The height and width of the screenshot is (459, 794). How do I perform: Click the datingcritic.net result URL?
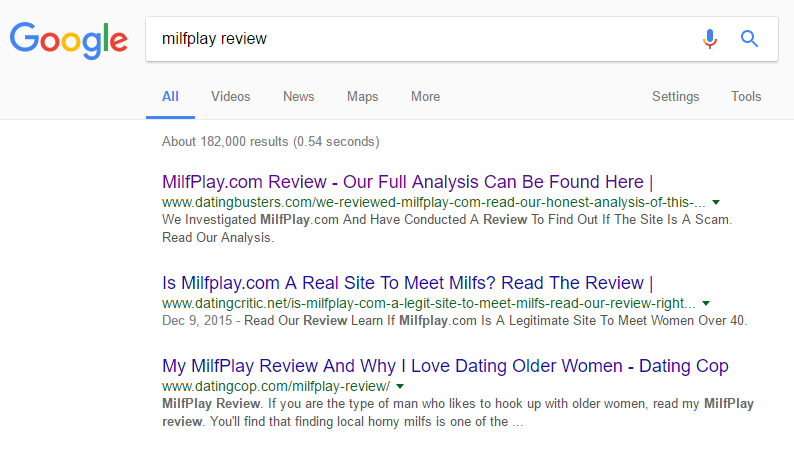(428, 303)
